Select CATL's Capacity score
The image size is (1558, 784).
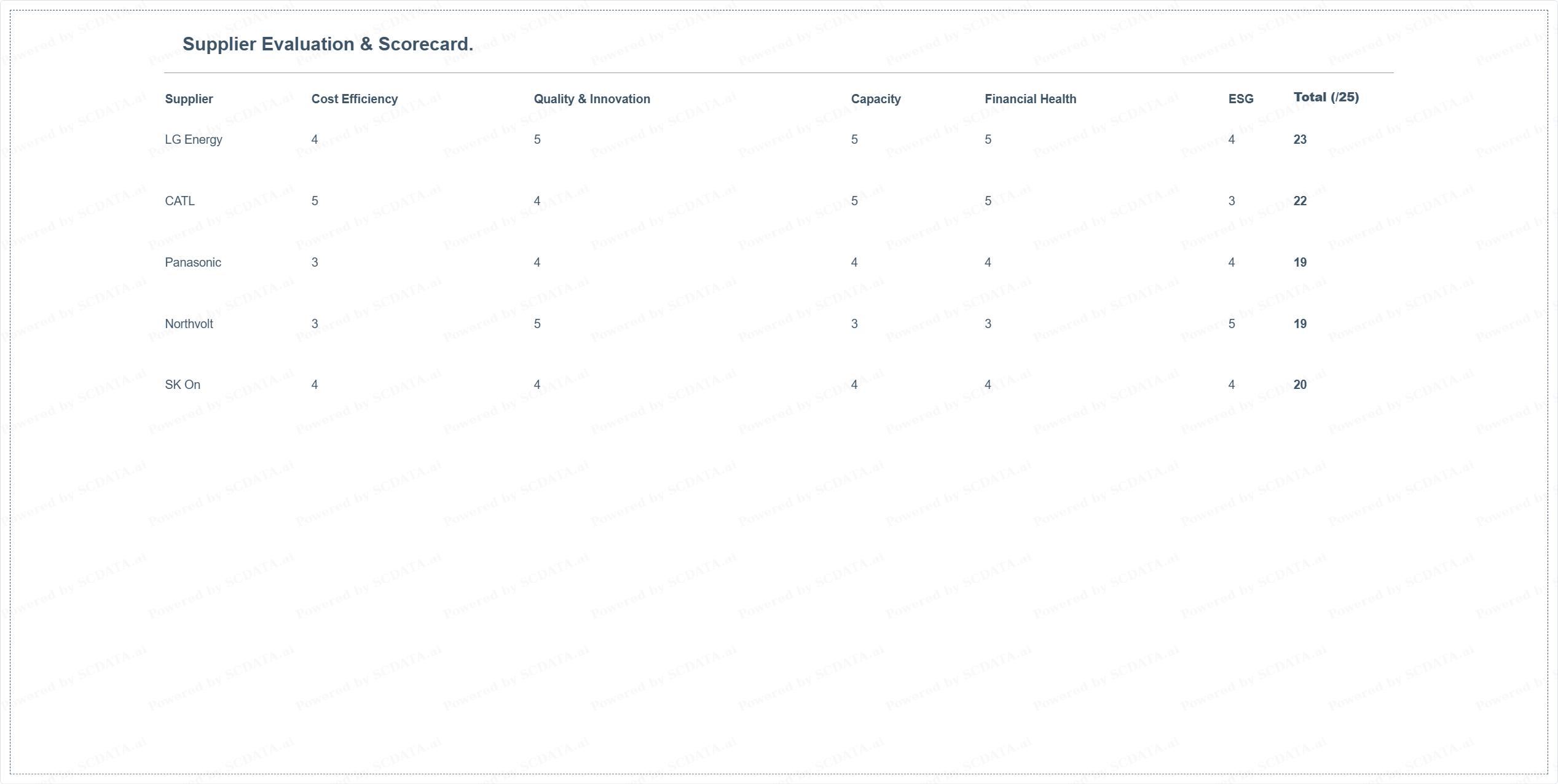[x=854, y=201]
